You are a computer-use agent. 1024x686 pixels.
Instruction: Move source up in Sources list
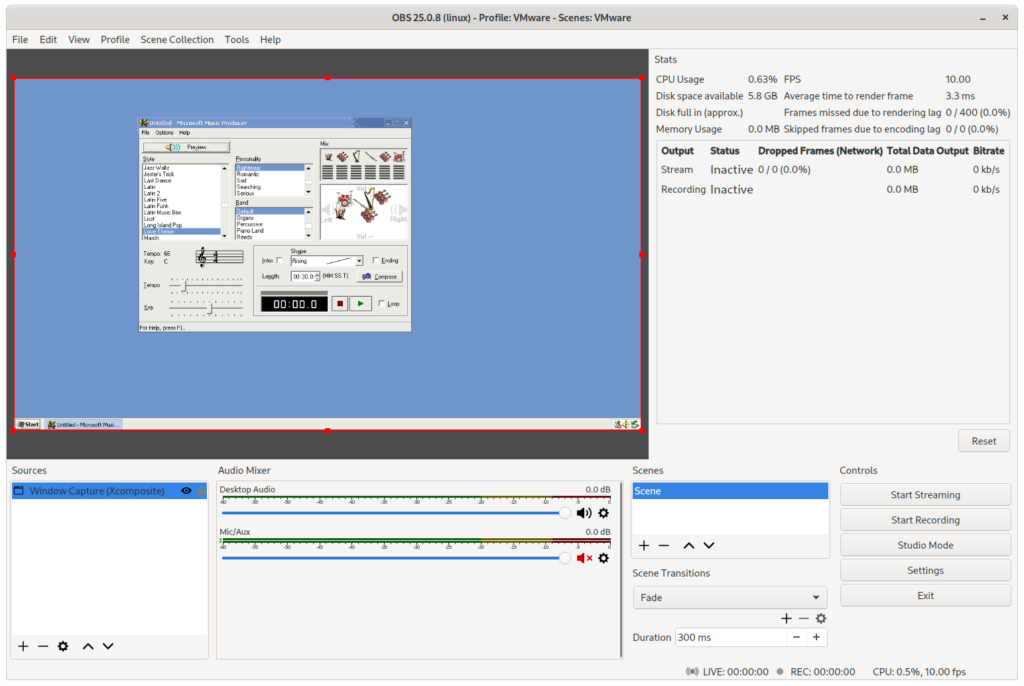88,646
